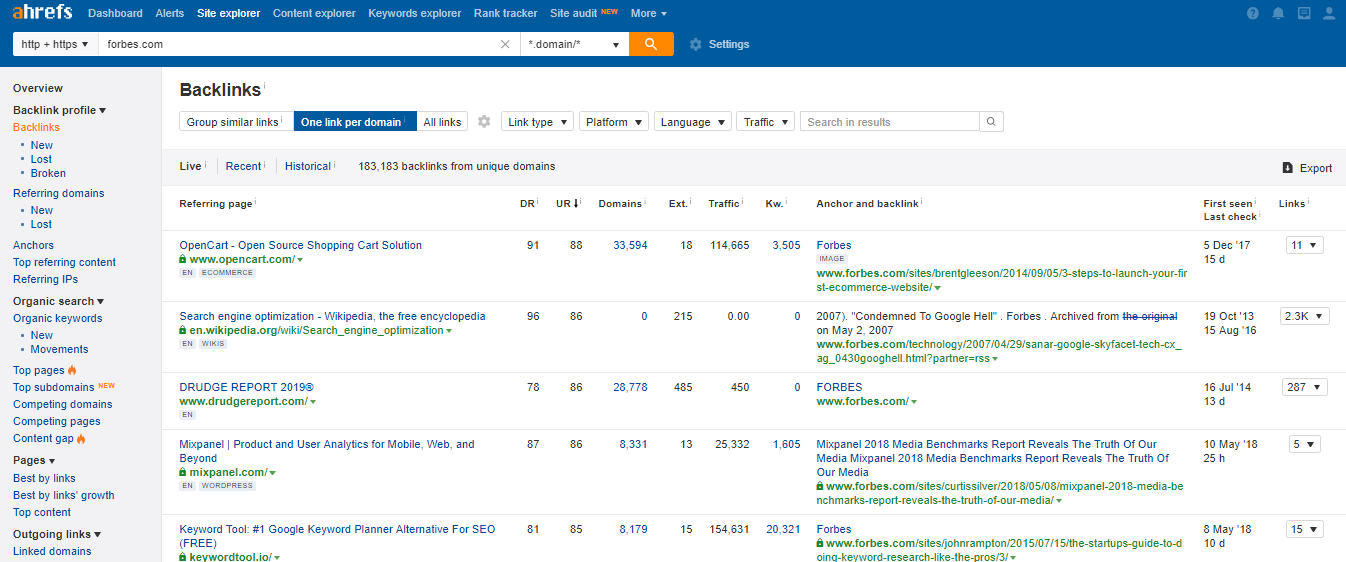This screenshot has height=562, width=1346.
Task: Open Broken backlinks in sidebar
Action: (48, 173)
